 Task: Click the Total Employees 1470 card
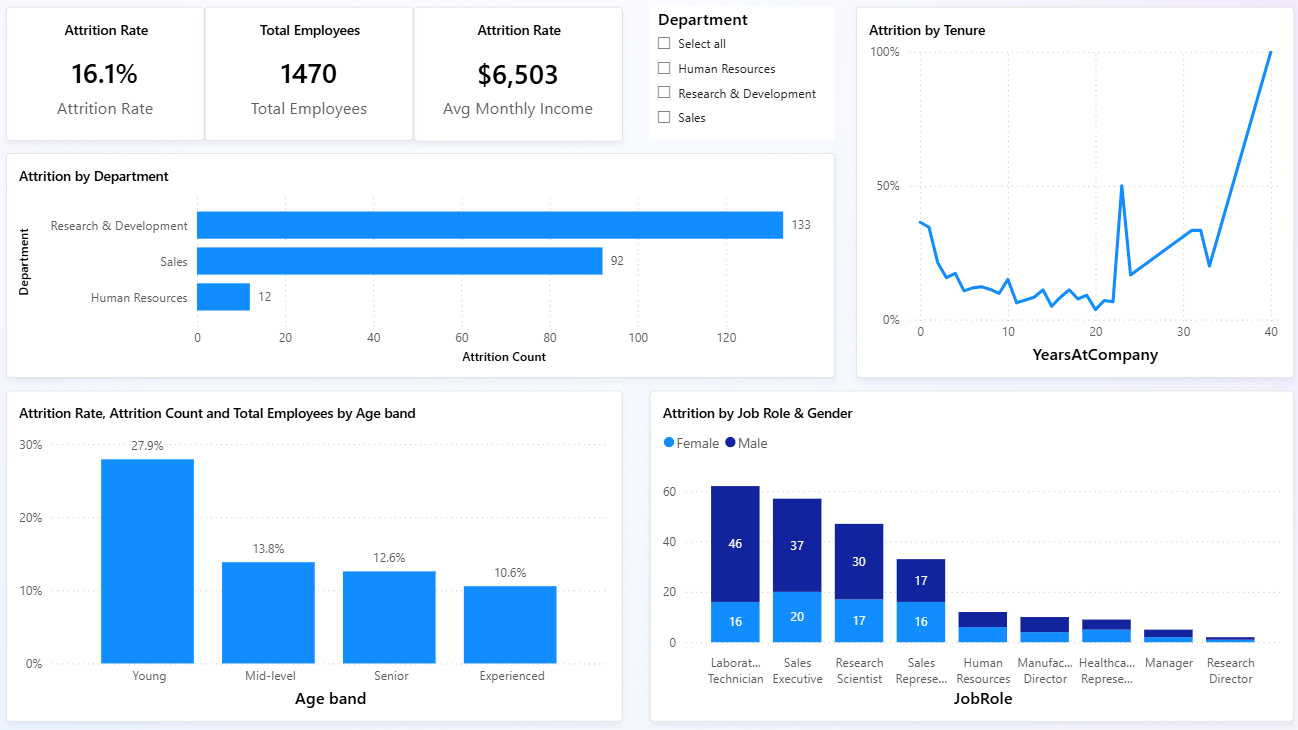(x=309, y=73)
